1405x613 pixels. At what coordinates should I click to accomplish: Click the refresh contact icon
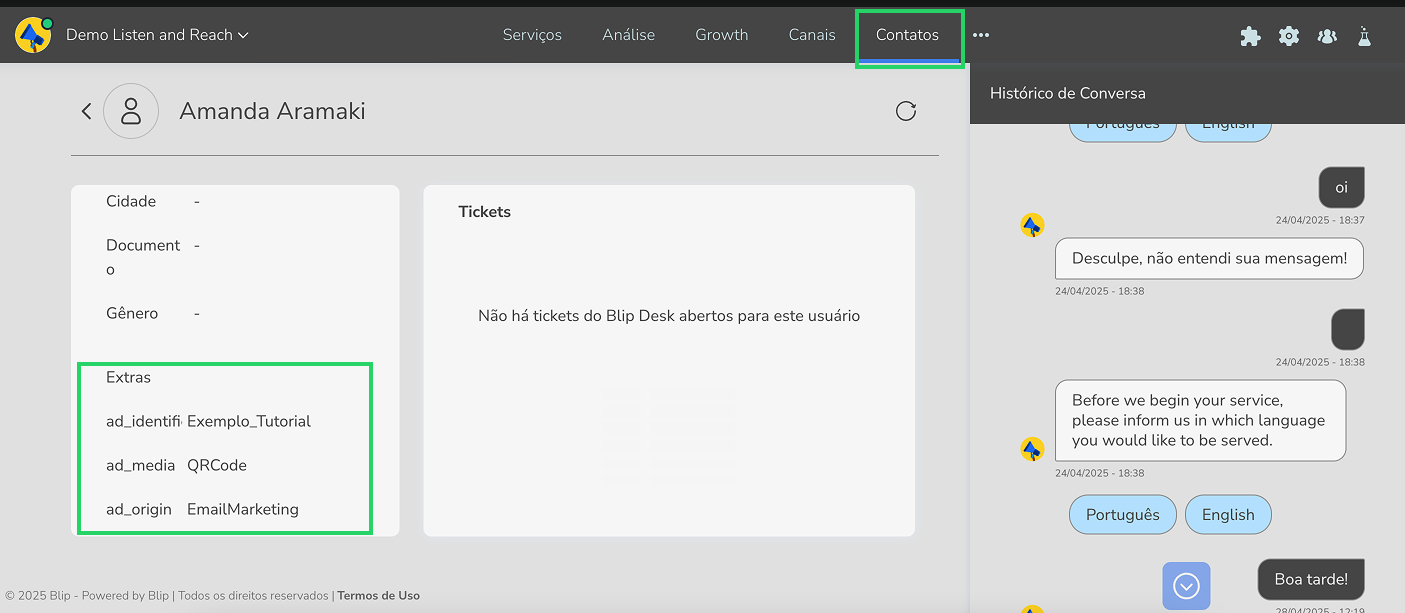(x=906, y=111)
